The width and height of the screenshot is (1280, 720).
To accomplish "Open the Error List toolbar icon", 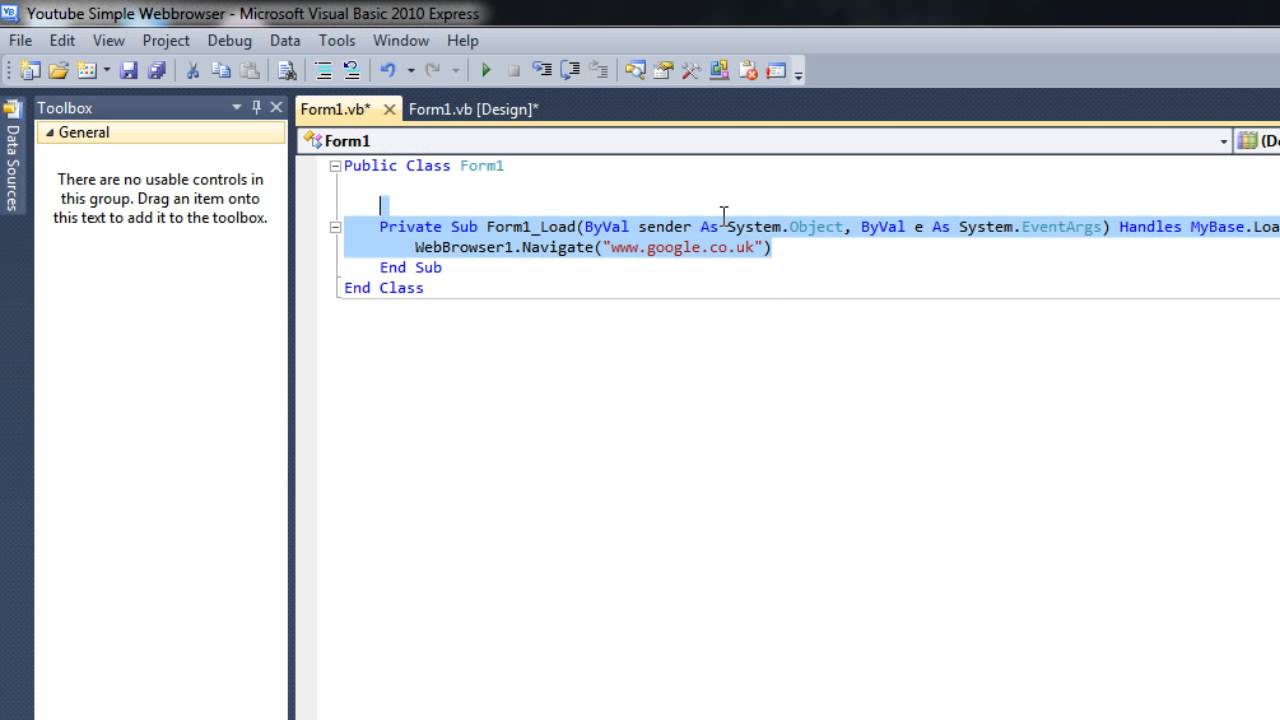I will (747, 70).
